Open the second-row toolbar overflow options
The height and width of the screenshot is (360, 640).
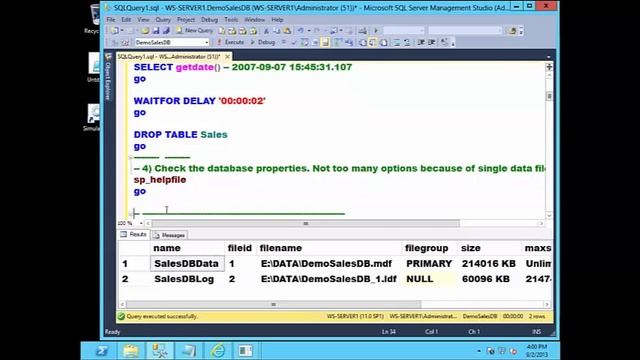click(453, 43)
